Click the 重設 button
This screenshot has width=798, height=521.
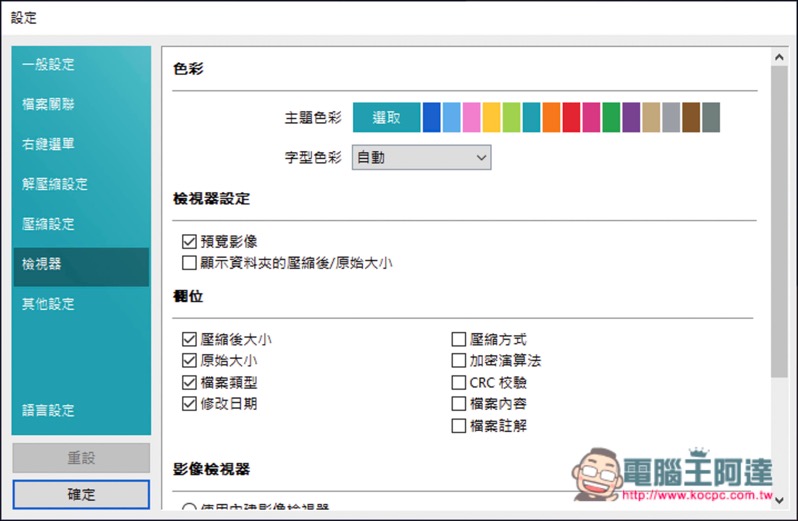point(81,458)
